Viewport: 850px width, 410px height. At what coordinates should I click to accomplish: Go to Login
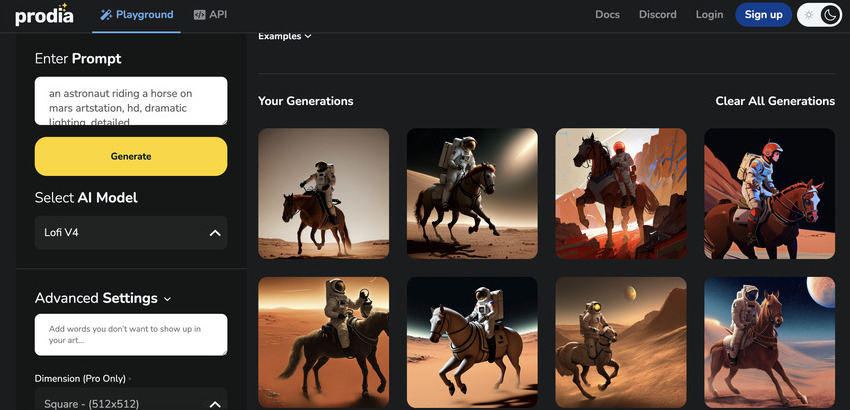pos(709,15)
